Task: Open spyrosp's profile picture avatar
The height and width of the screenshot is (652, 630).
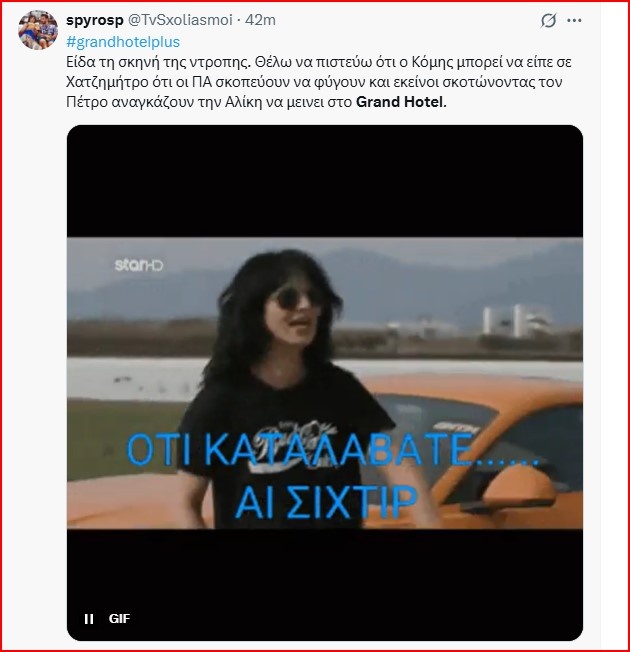Action: (x=38, y=30)
